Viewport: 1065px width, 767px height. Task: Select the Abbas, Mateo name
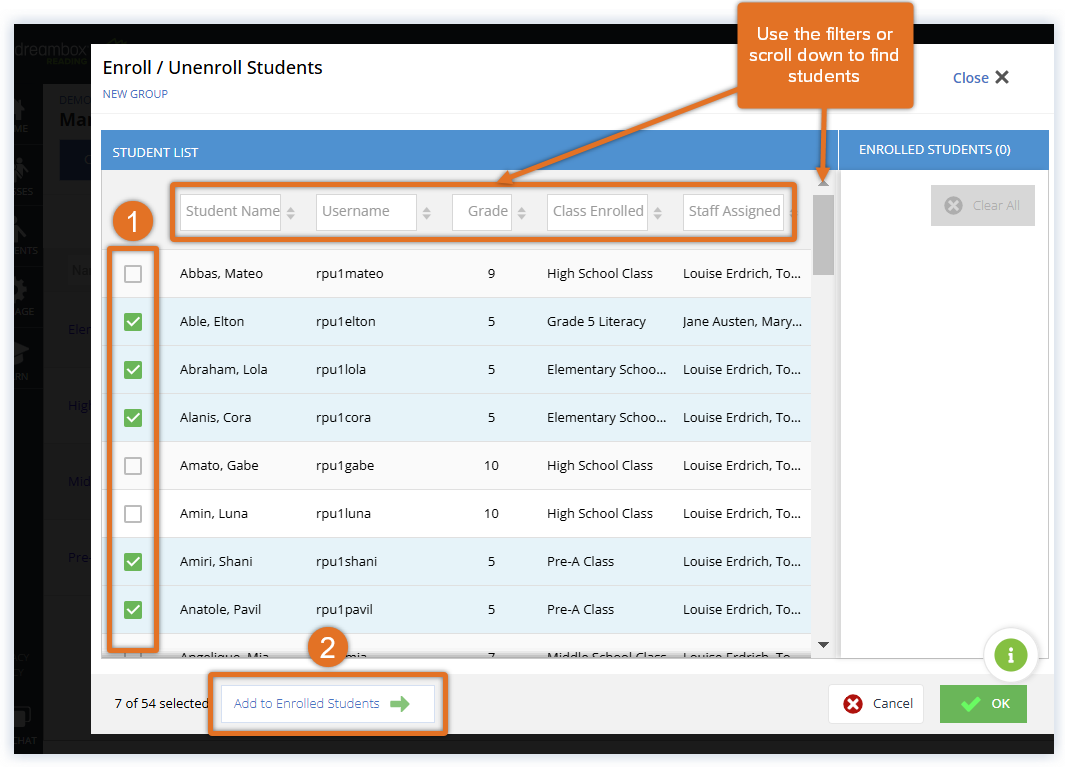[x=221, y=274]
